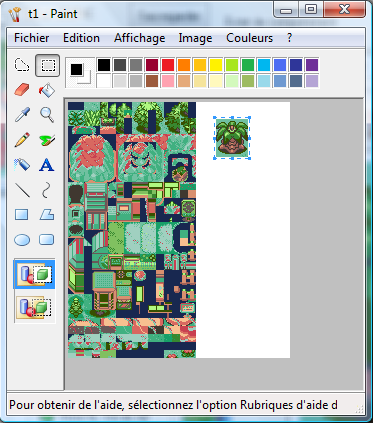
Task: Select the Airbrush spray can
Action: pos(22,165)
